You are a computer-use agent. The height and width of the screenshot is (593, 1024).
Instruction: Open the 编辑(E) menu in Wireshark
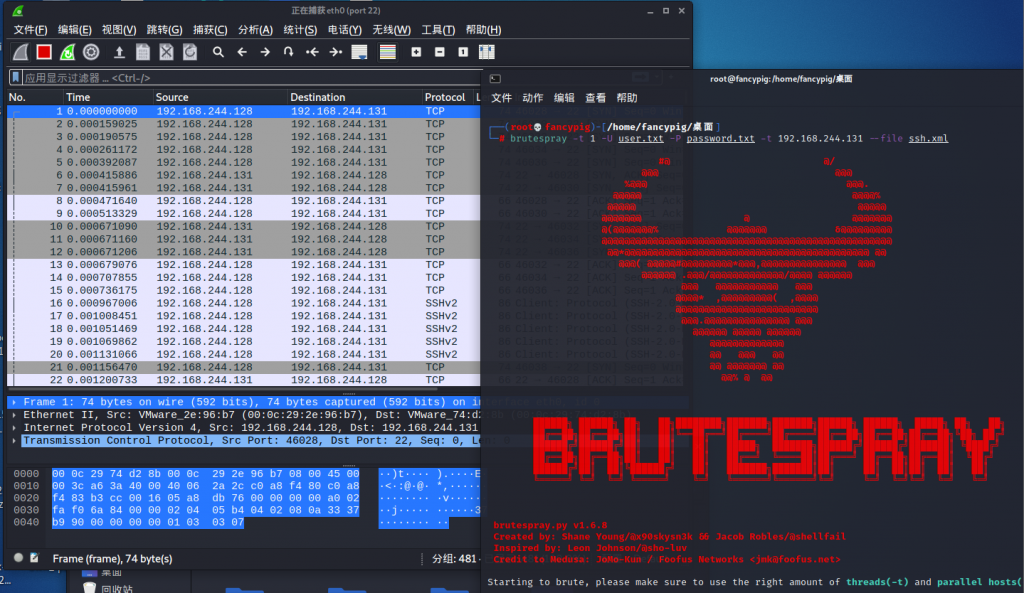click(74, 30)
